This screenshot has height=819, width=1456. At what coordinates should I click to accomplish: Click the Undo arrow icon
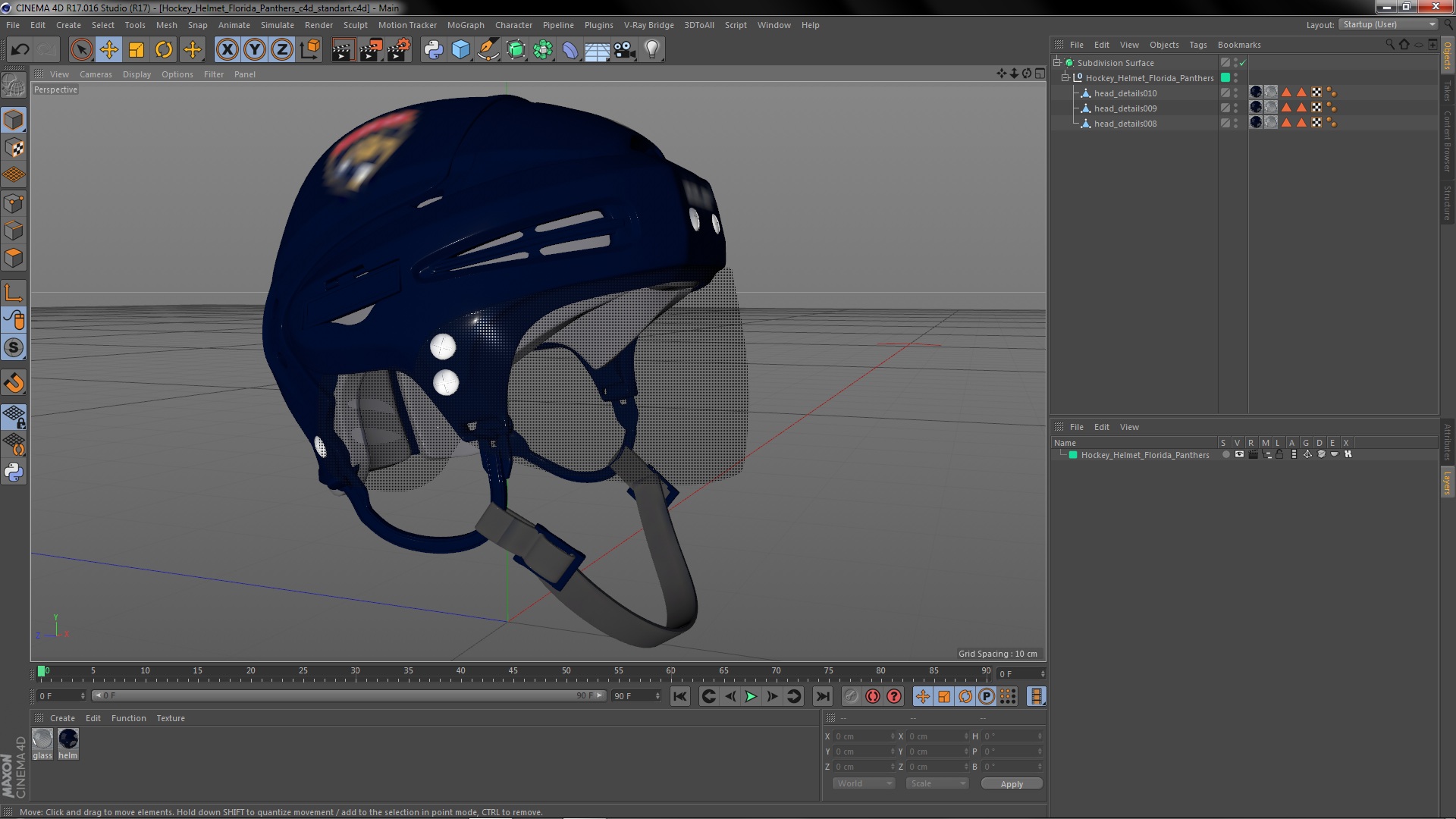tap(20, 50)
